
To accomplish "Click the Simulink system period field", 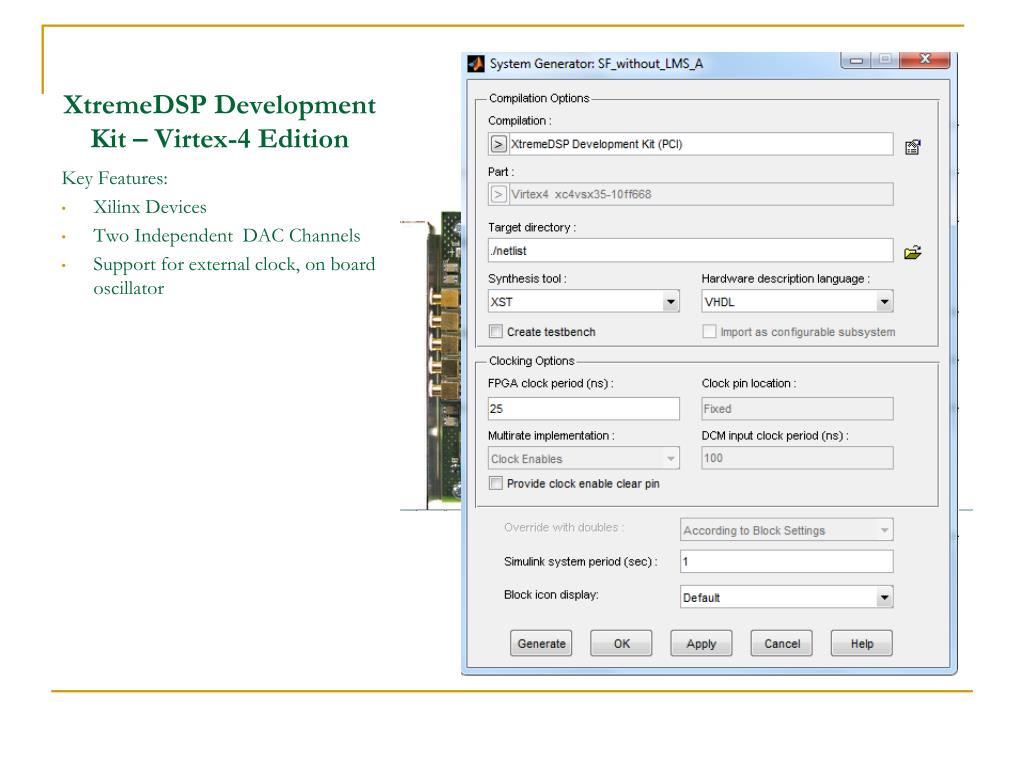I will click(786, 562).
